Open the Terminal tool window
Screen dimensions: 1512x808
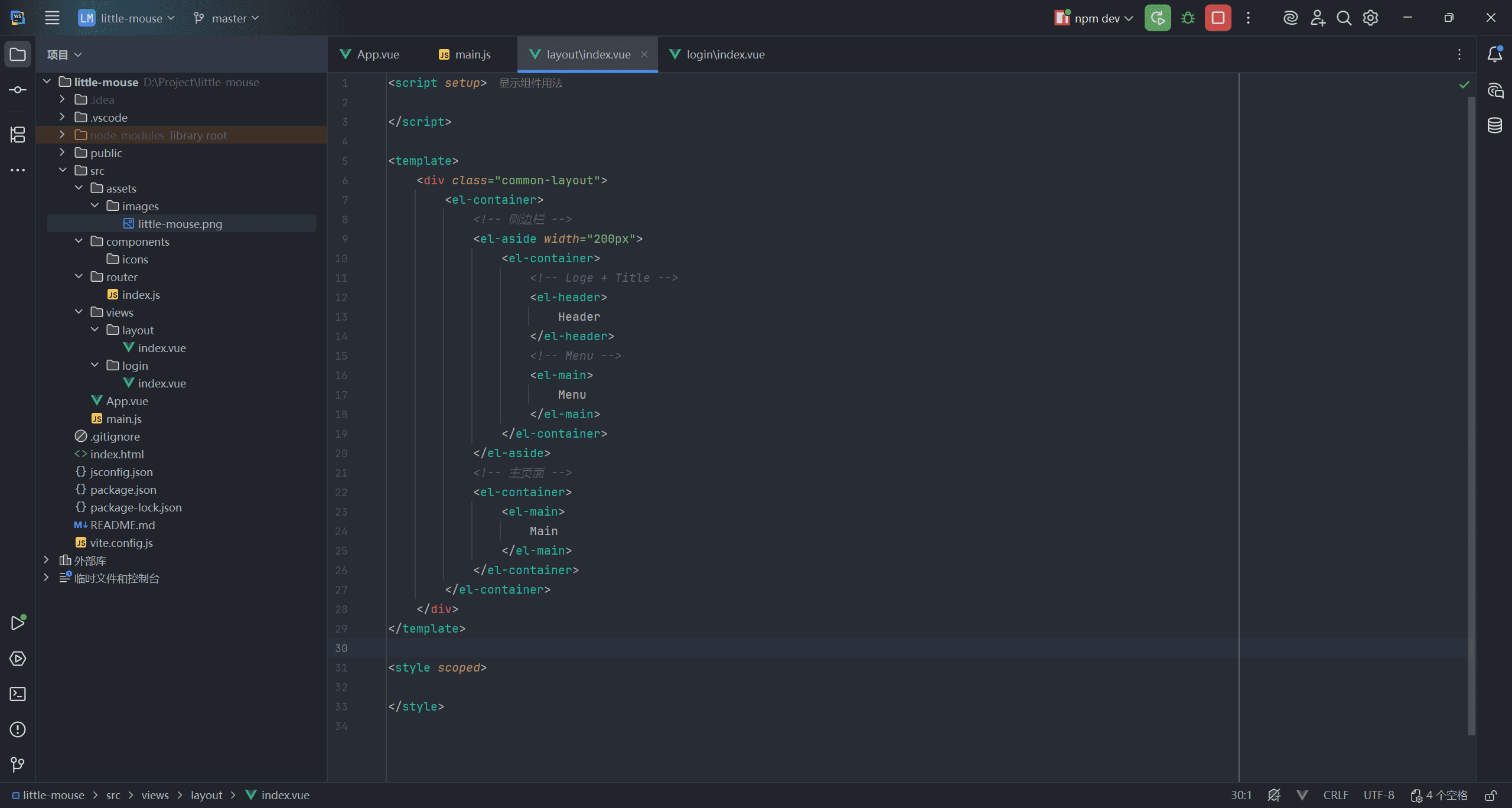pyautogui.click(x=18, y=694)
